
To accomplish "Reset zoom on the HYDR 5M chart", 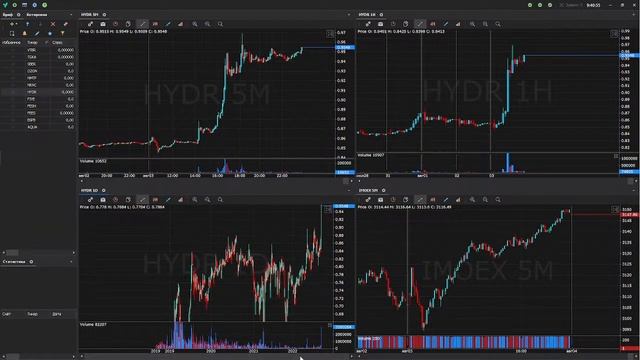I will pos(220,24).
